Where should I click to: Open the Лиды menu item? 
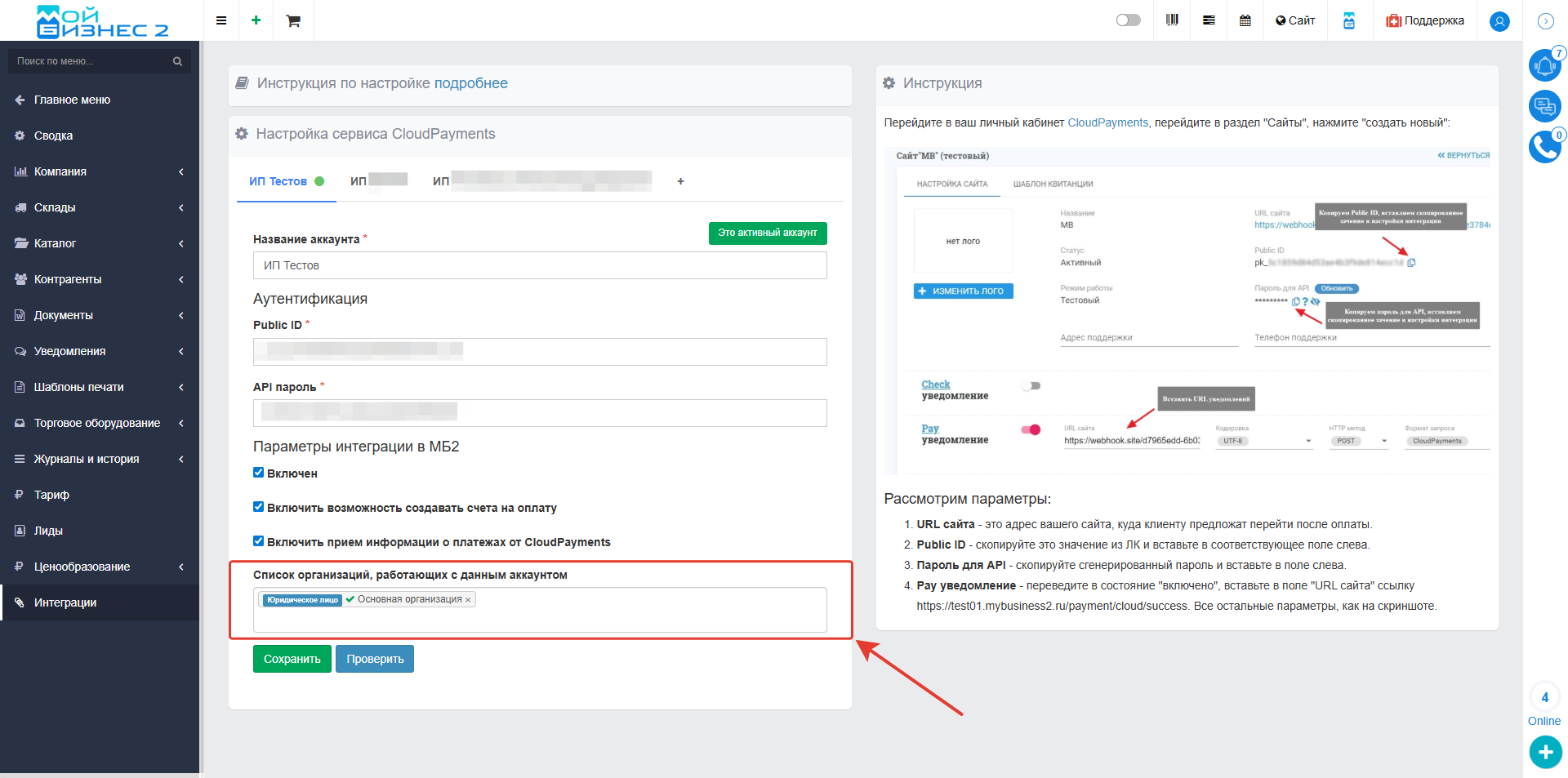coord(100,531)
